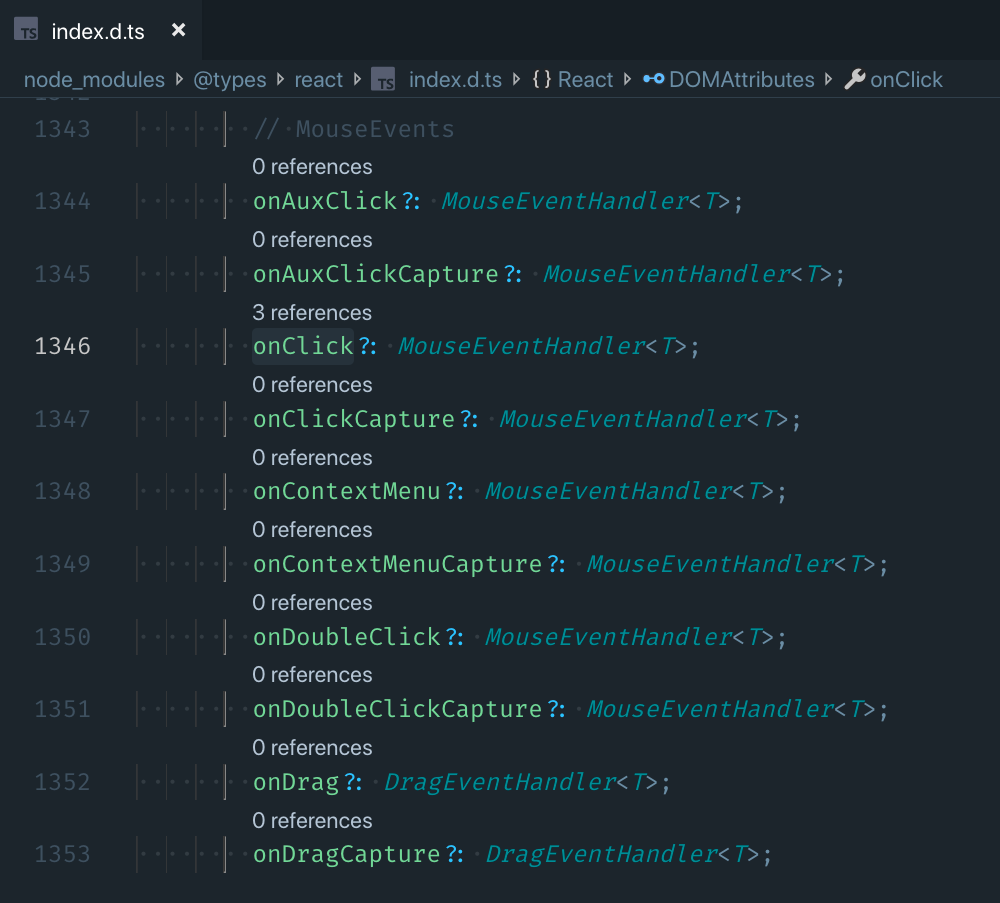
Task: Open node_modules breadcrumb
Action: click(94, 80)
